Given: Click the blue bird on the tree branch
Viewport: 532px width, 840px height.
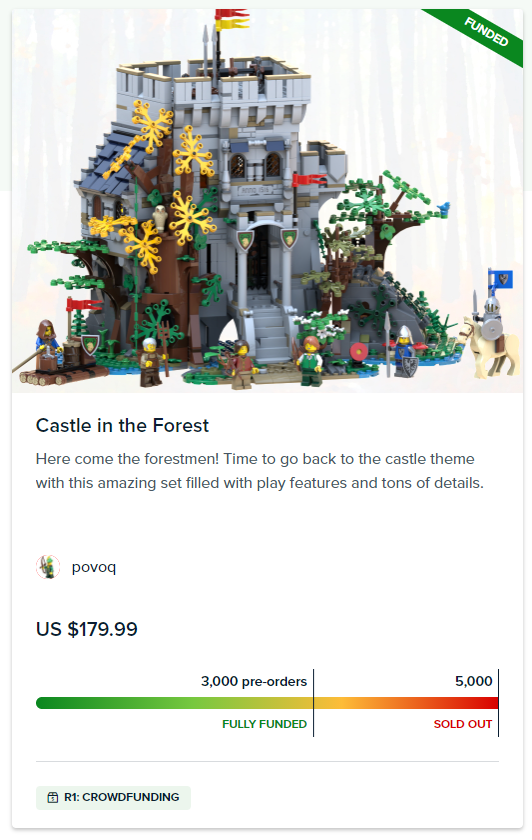Looking at the screenshot, I should click(x=444, y=206).
